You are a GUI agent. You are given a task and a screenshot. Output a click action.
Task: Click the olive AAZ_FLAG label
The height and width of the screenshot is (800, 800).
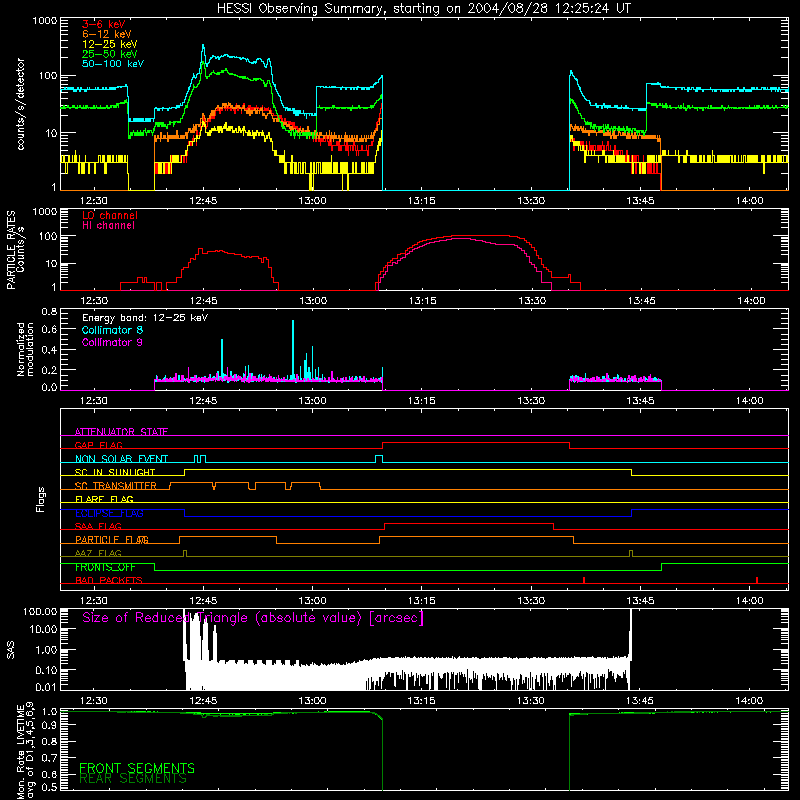98,553
